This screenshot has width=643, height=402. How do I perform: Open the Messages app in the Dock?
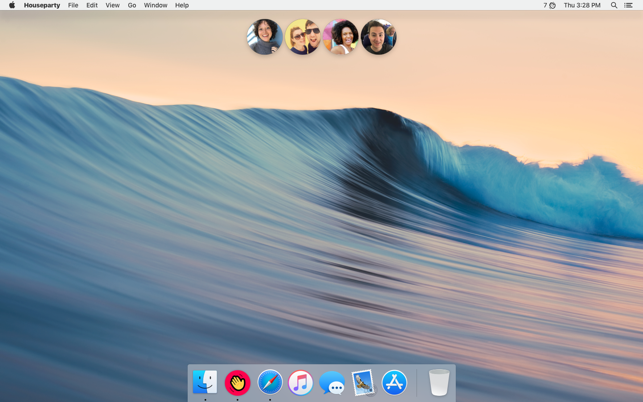332,382
